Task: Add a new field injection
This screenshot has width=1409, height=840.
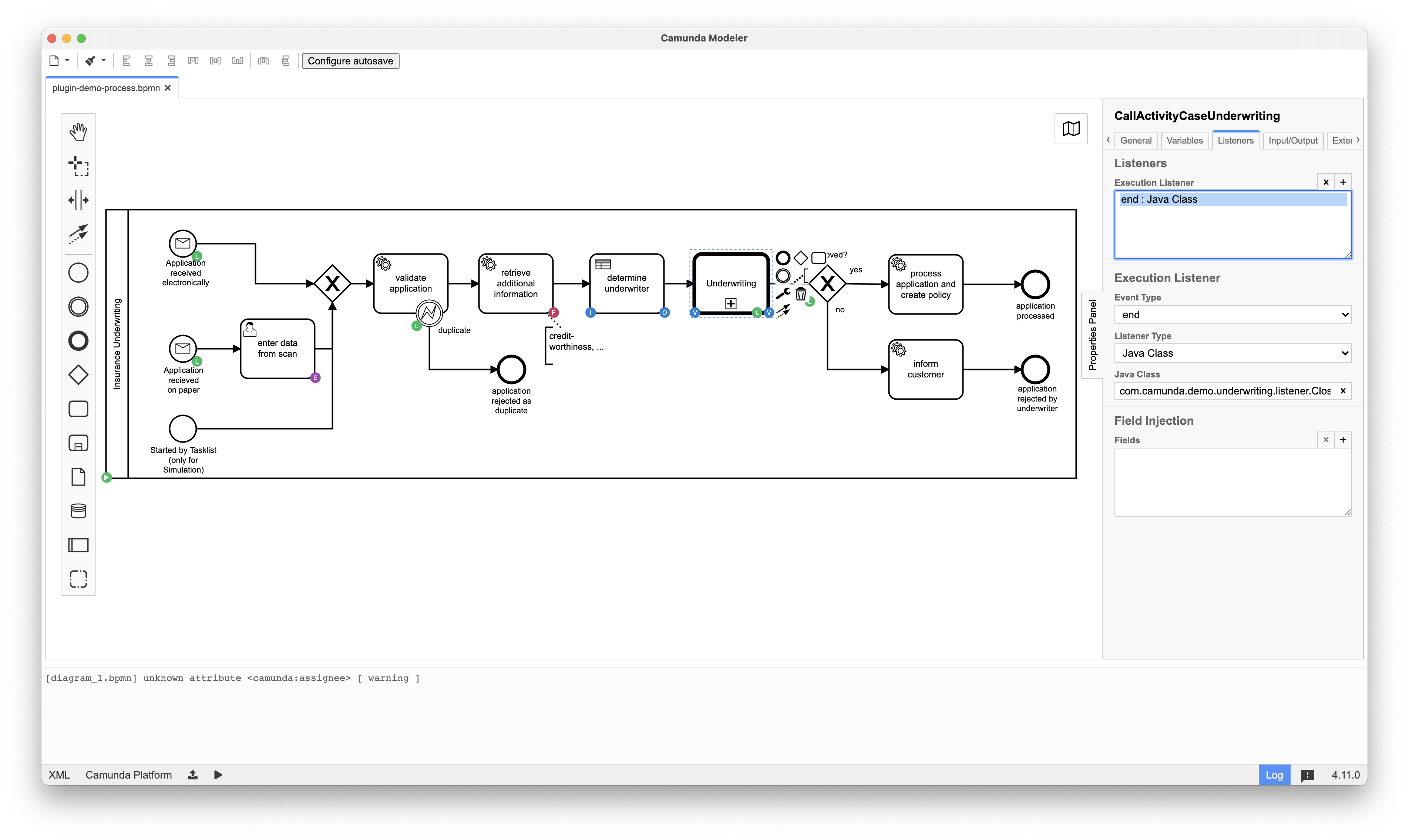Action: pos(1343,440)
